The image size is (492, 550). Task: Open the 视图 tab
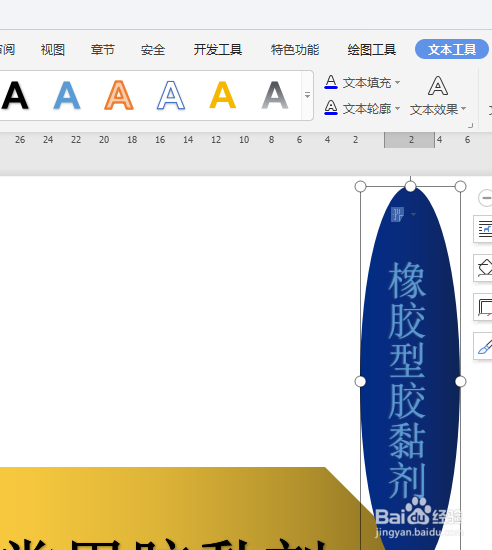point(53,50)
